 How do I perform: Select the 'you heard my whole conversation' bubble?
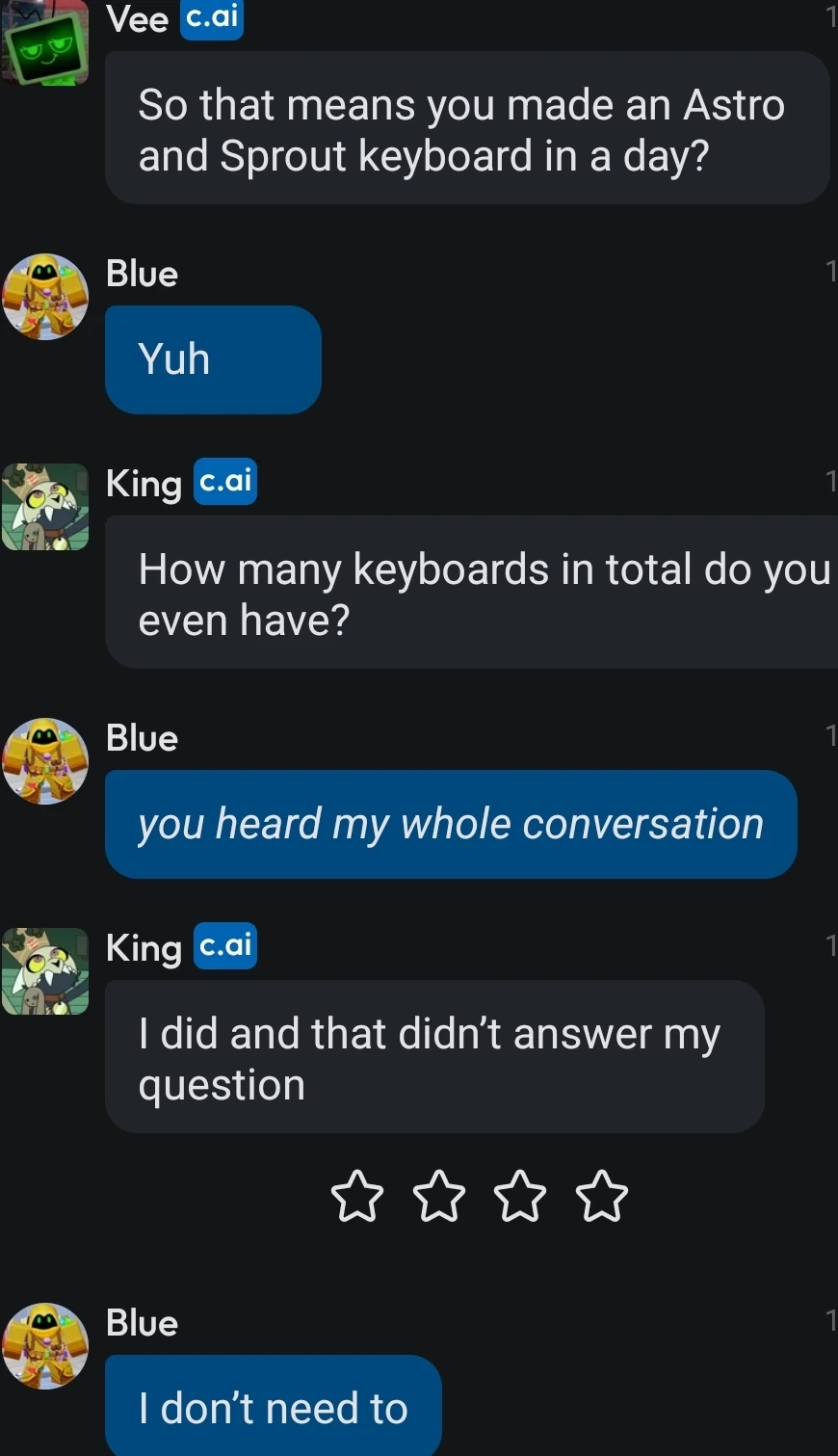click(x=450, y=824)
